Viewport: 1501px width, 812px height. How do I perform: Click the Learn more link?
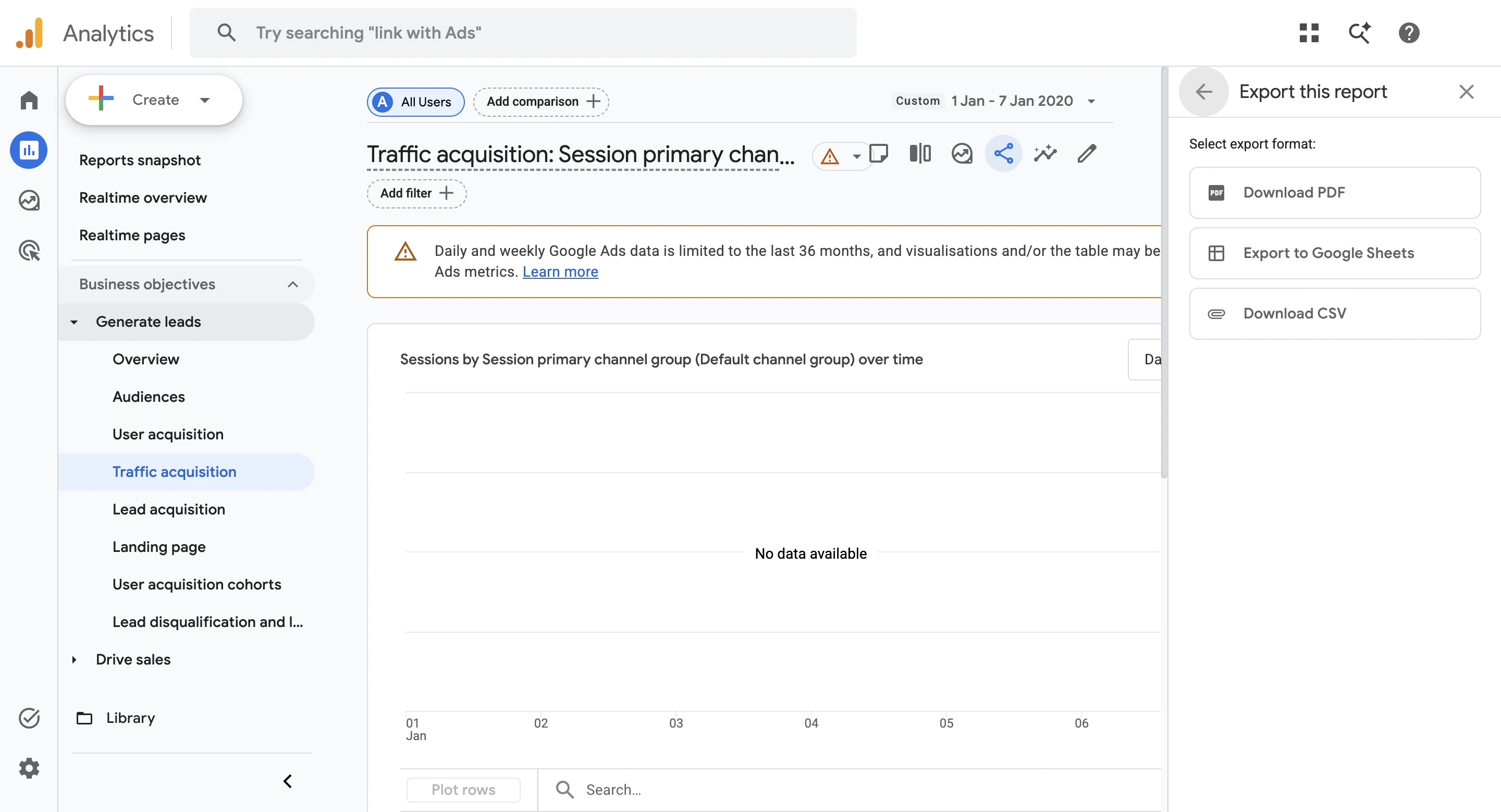[560, 272]
